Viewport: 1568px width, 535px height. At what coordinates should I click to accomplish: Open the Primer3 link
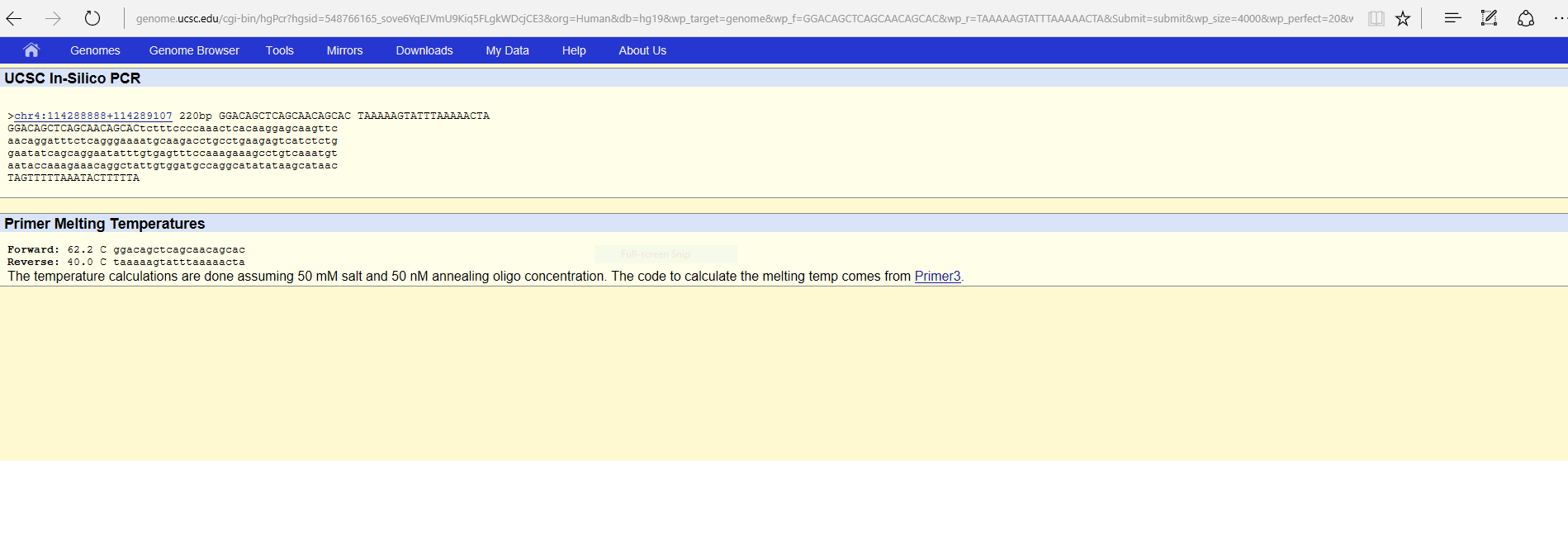pyautogui.click(x=937, y=277)
